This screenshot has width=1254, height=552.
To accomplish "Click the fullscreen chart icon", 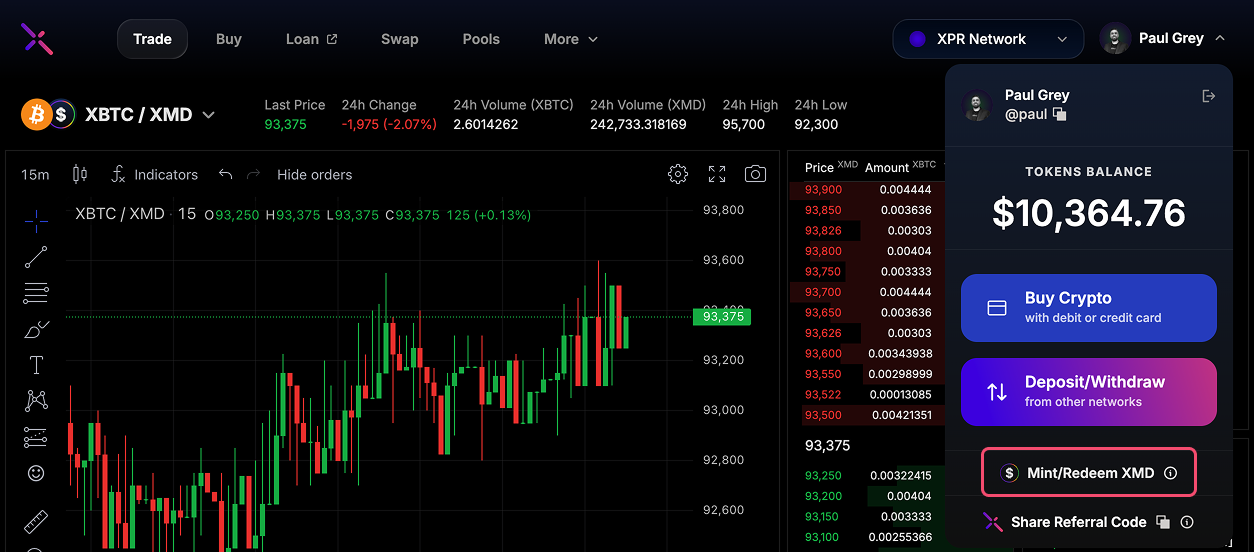I will (x=717, y=174).
